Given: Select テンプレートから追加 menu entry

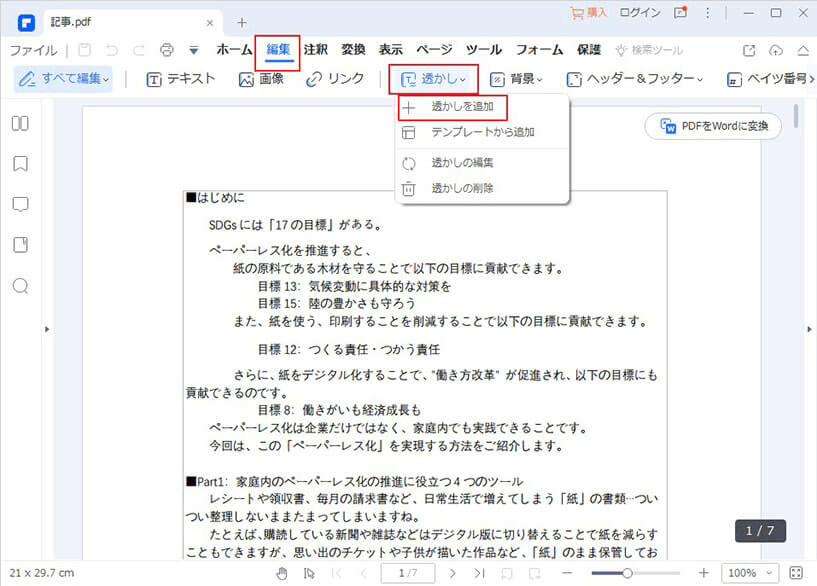Looking at the screenshot, I should pyautogui.click(x=482, y=132).
